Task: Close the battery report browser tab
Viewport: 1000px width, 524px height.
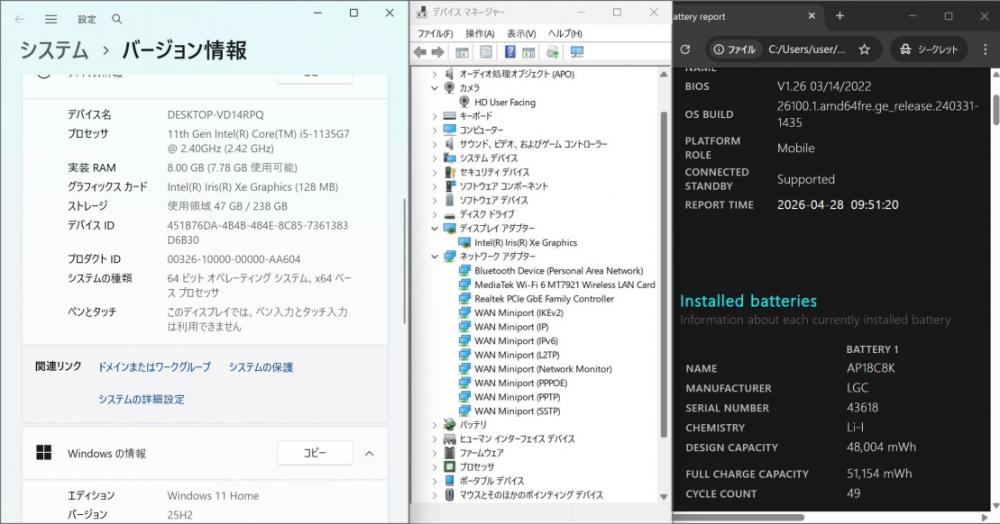Action: coord(811,16)
